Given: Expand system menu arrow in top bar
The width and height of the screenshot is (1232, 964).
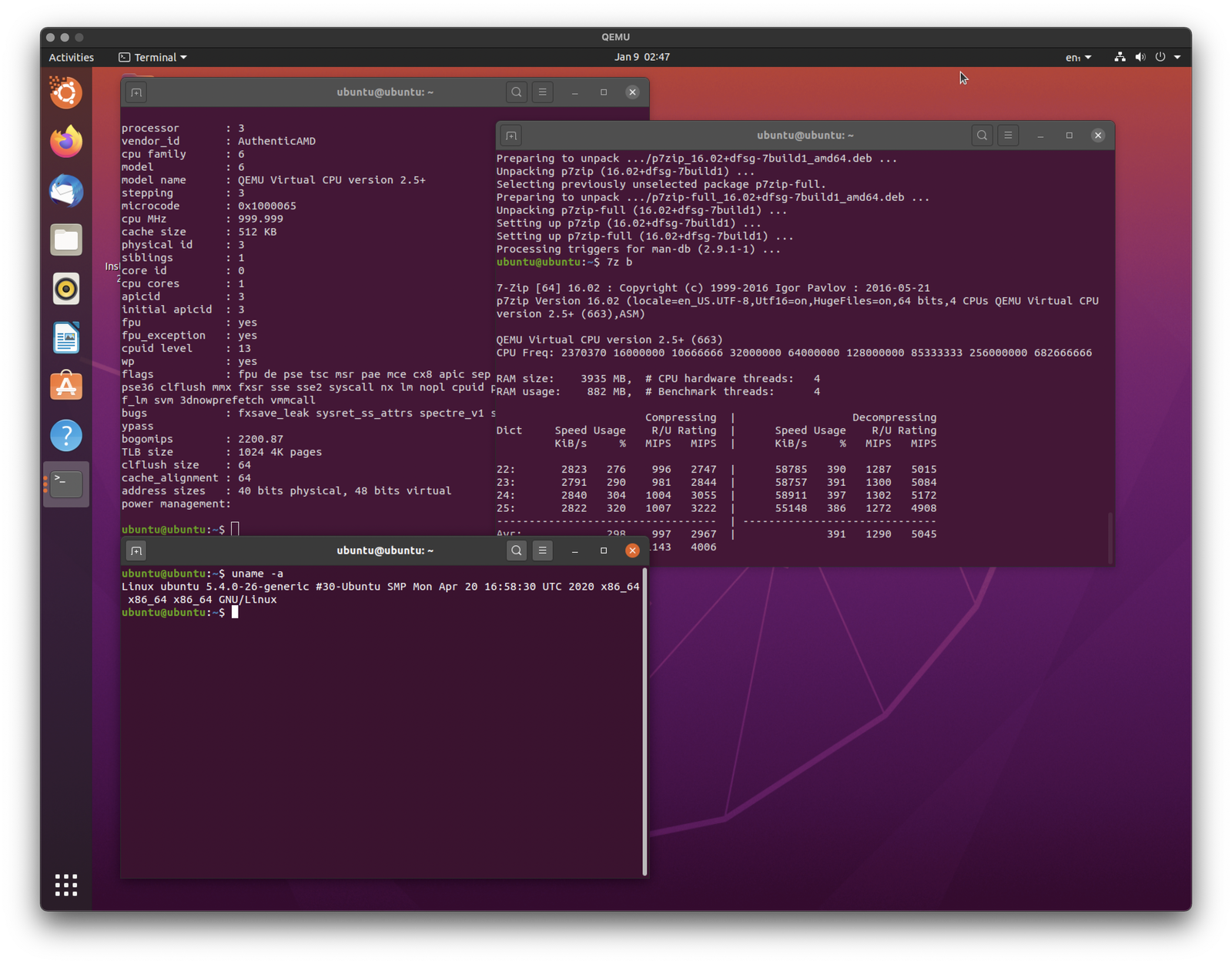Looking at the screenshot, I should pyautogui.click(x=1177, y=58).
